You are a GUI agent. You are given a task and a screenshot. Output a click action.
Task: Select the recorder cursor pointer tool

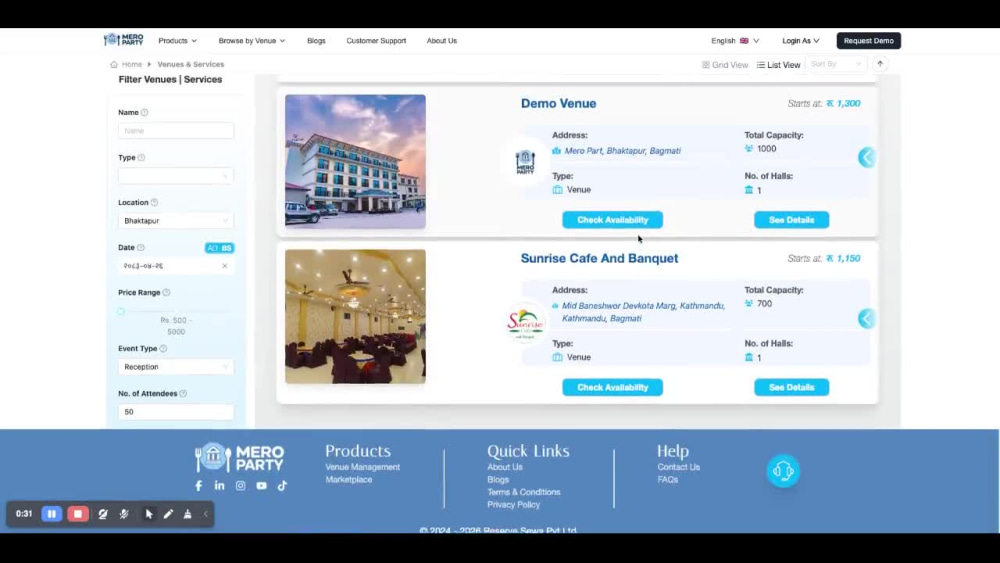[149, 514]
